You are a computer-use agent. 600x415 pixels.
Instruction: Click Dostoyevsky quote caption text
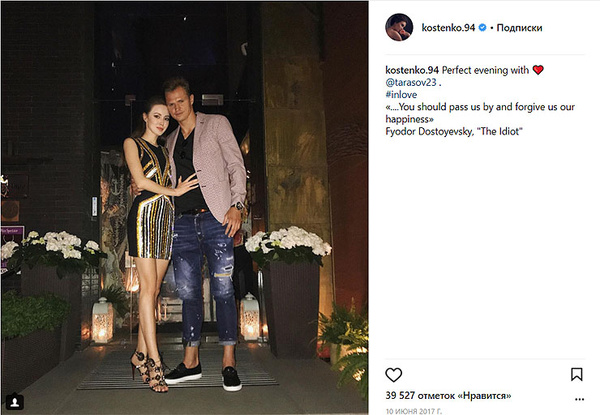pyautogui.click(x=480, y=113)
